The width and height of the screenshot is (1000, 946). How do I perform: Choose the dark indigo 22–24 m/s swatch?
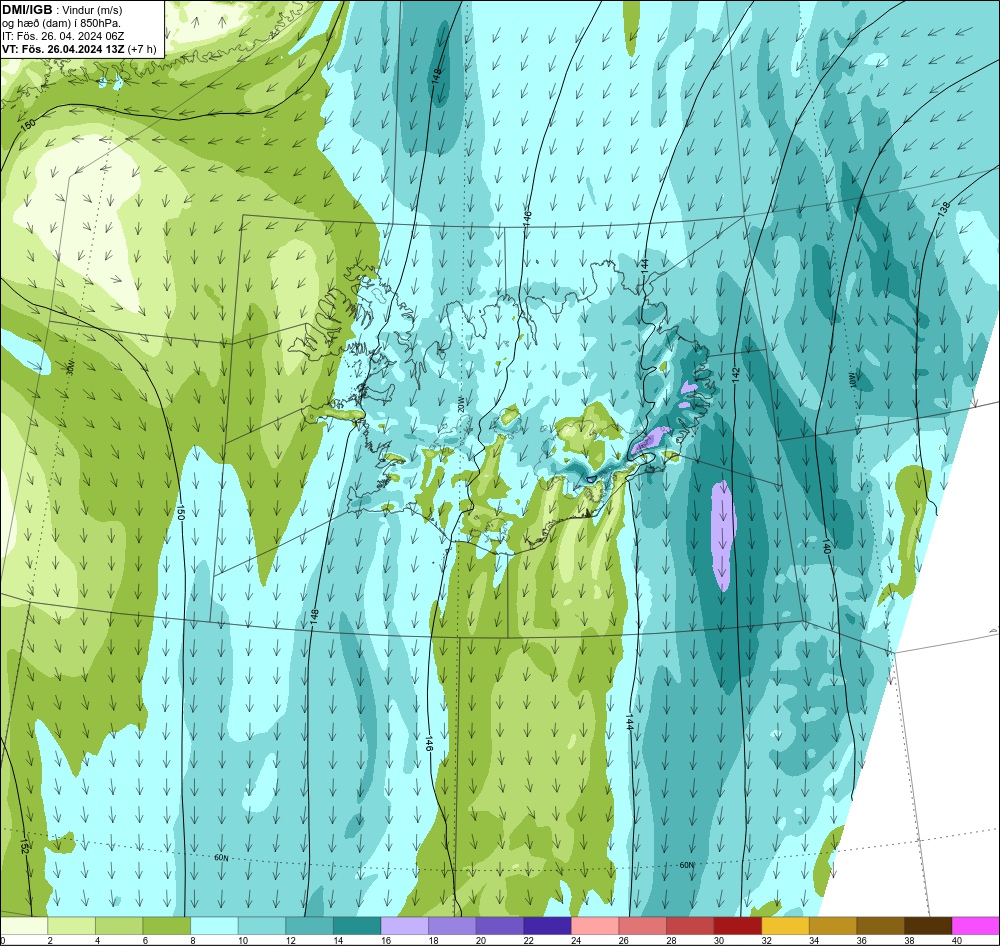tap(547, 926)
